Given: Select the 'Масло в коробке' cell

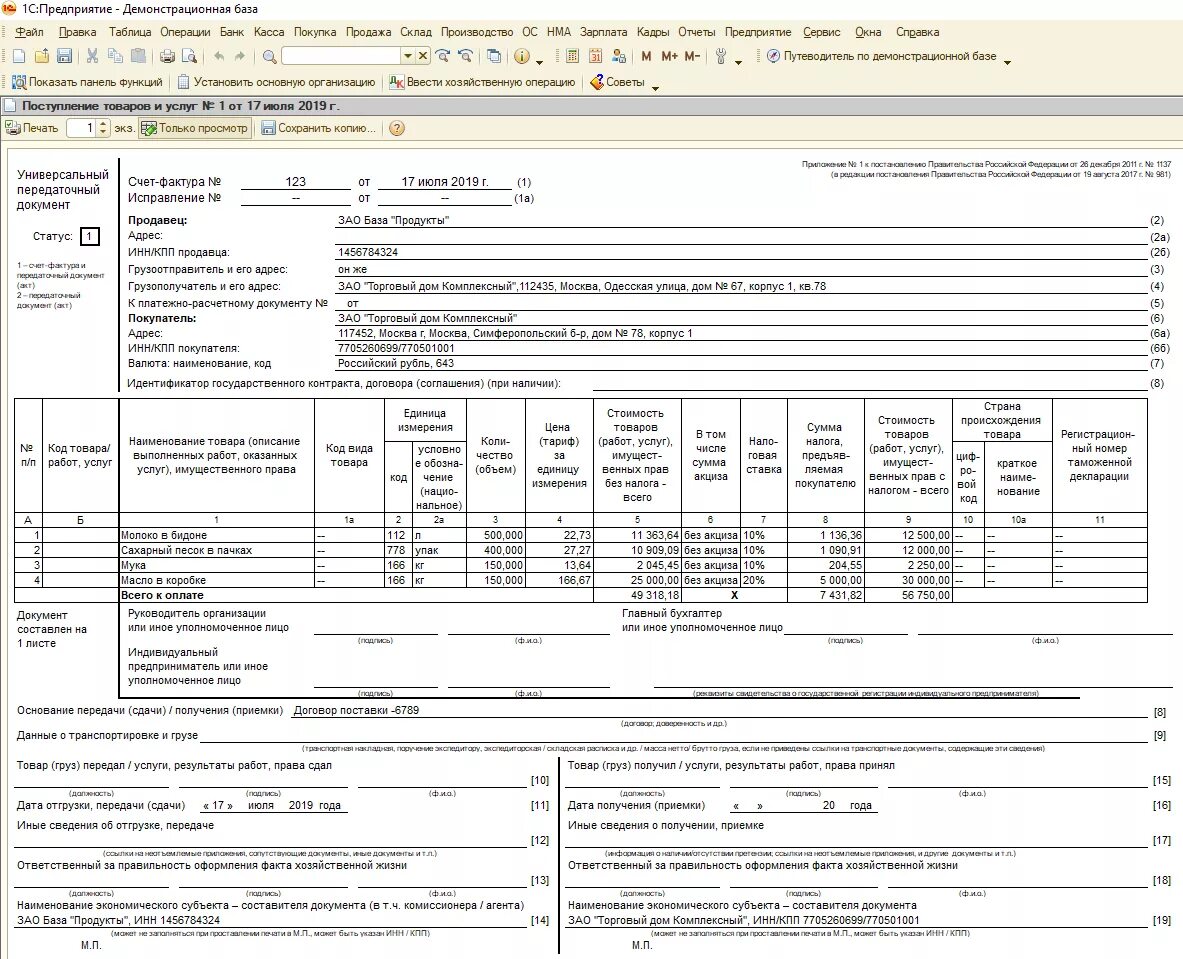Looking at the screenshot, I should coord(217,580).
